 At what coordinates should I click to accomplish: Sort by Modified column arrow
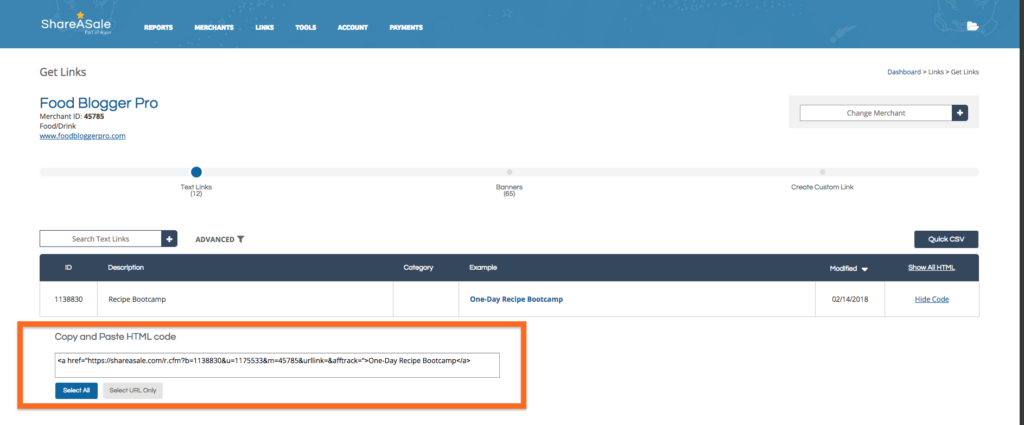point(865,269)
